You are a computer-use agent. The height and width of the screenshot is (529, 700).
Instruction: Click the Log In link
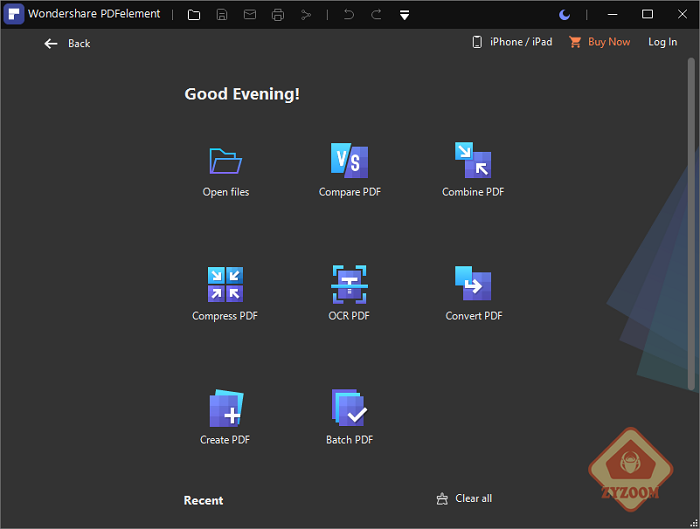pos(662,42)
